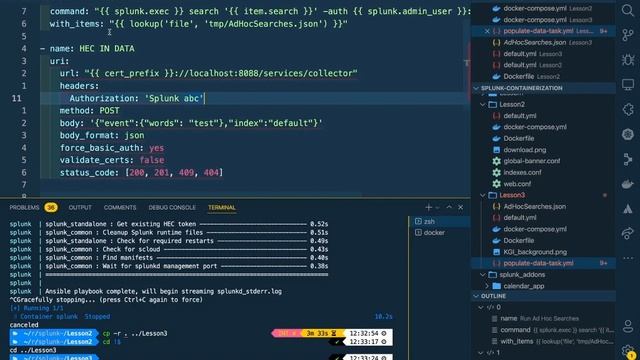Switch to the DEBUG CONSOLE tab
Viewport: 640px width, 360px height.
172,207
